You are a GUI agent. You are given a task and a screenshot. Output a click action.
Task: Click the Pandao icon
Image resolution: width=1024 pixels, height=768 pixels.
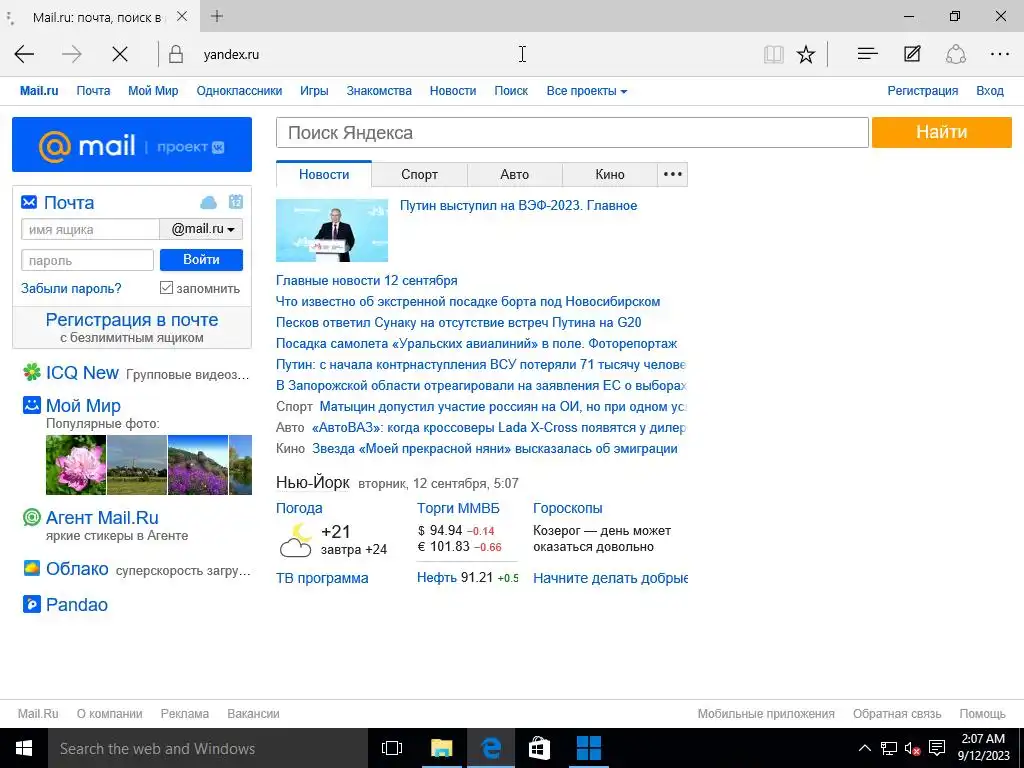click(x=31, y=604)
